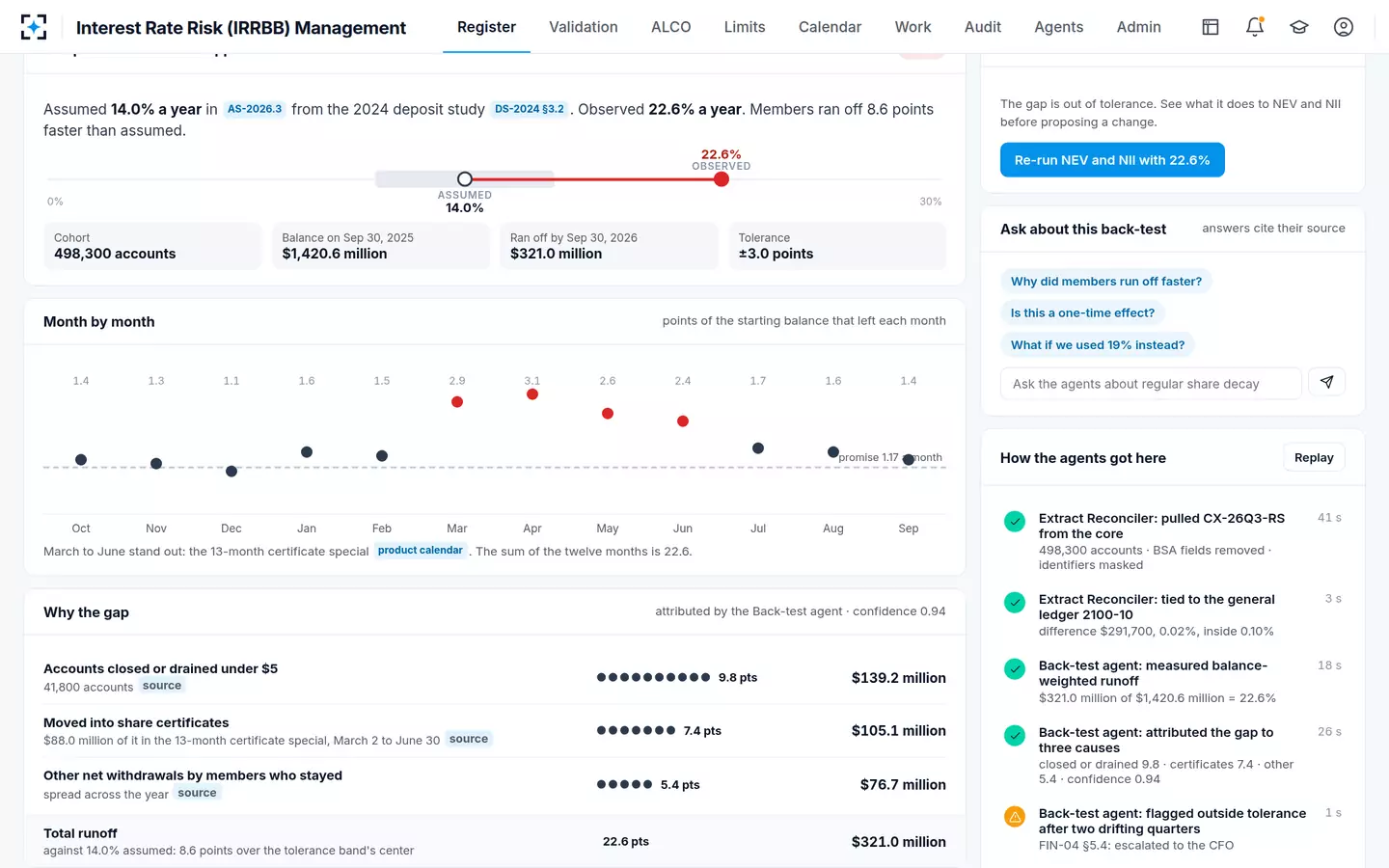Click the hollow 14.0% assumed marker on the gauge
The height and width of the screenshot is (868, 1389).
(465, 179)
